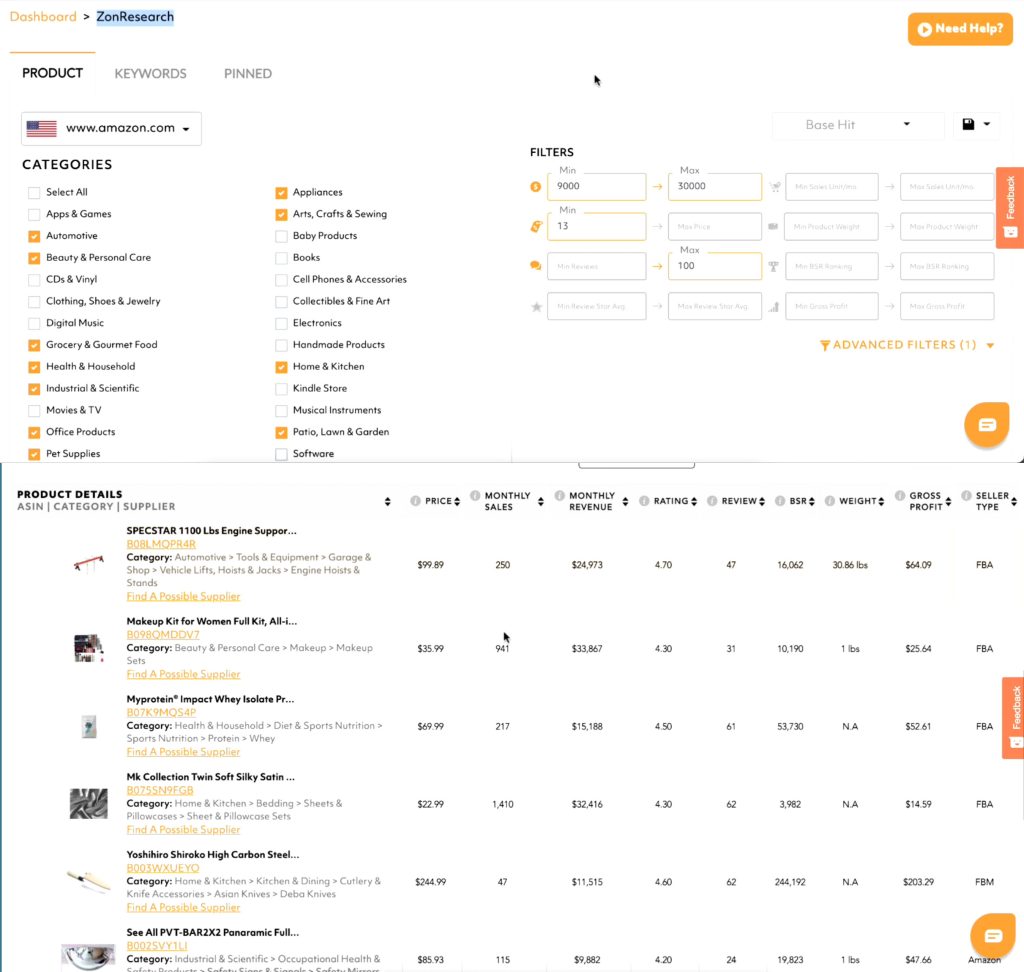The height and width of the screenshot is (972, 1024).
Task: Click monthly revenue value $24,973
Action: tap(587, 565)
